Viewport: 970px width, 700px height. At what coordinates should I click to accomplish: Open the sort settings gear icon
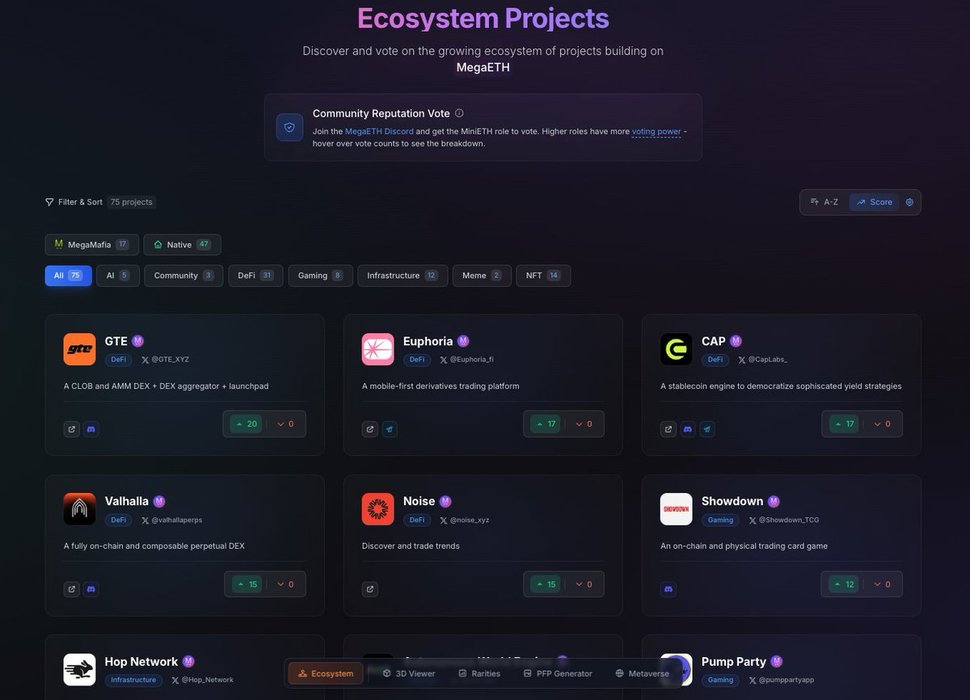[x=909, y=202]
